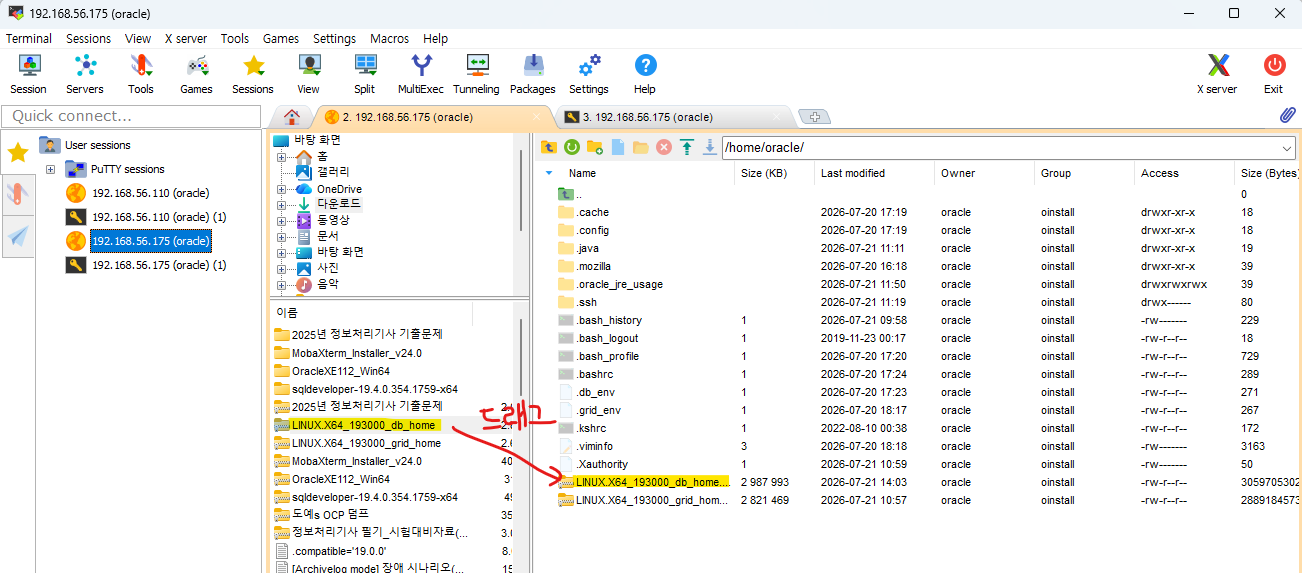Image resolution: width=1302 pixels, height=573 pixels.
Task: Select the star Sessions sidebar tab
Action: pyautogui.click(x=17, y=152)
